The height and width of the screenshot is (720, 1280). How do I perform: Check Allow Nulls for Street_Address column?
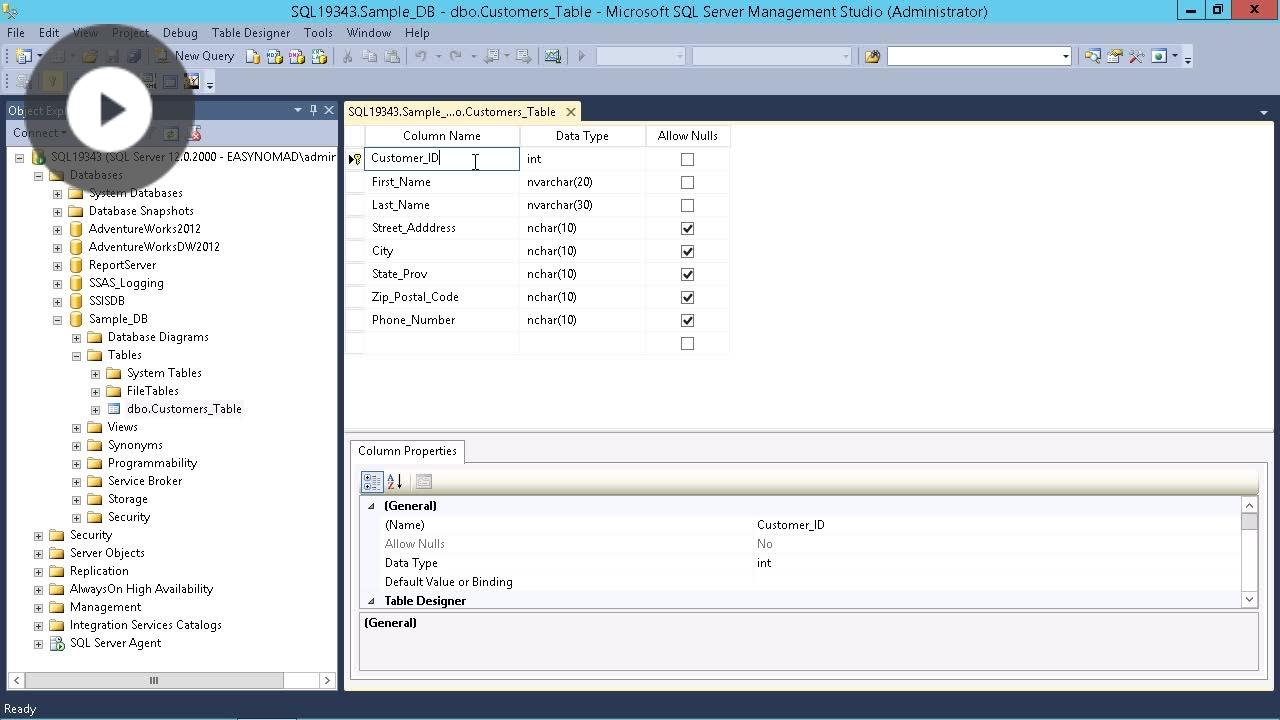[687, 228]
